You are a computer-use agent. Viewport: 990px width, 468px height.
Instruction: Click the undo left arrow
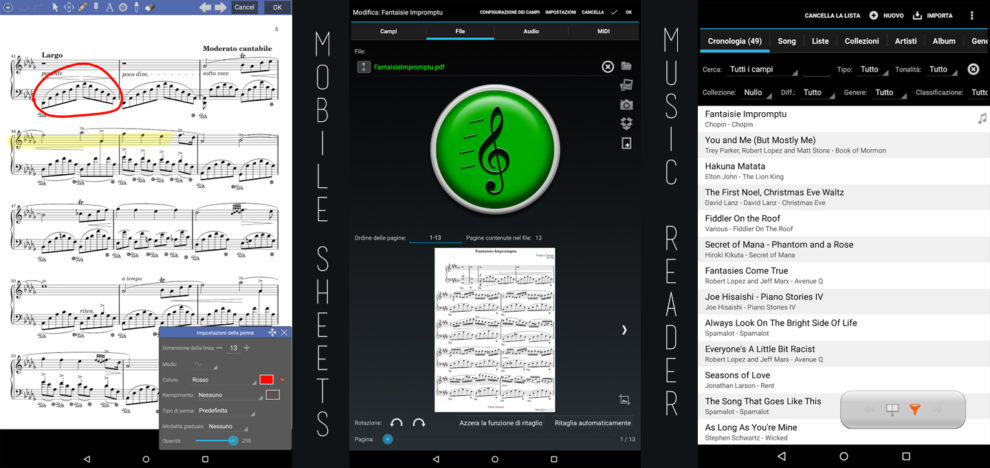point(206,8)
